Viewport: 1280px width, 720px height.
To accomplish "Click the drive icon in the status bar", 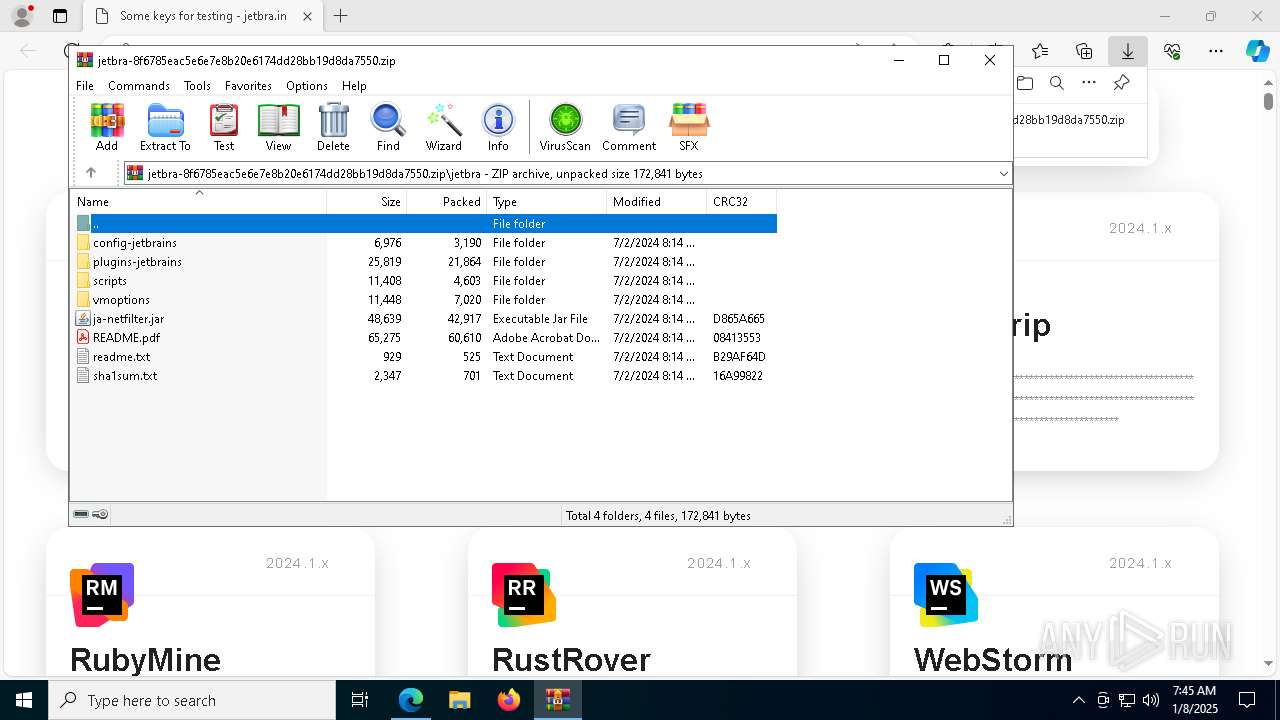I will click(x=81, y=514).
